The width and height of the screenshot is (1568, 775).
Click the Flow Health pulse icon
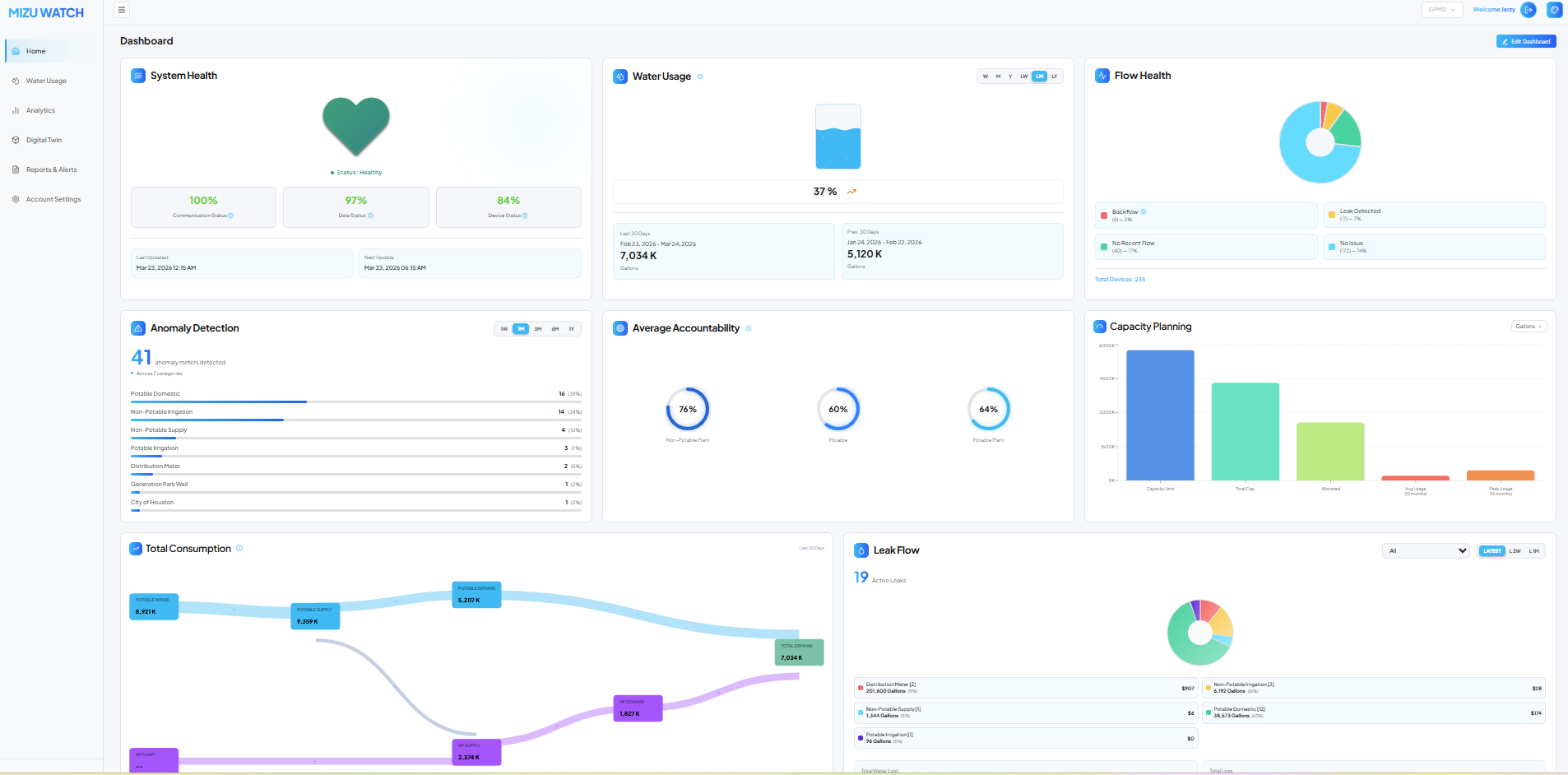pyautogui.click(x=1102, y=76)
